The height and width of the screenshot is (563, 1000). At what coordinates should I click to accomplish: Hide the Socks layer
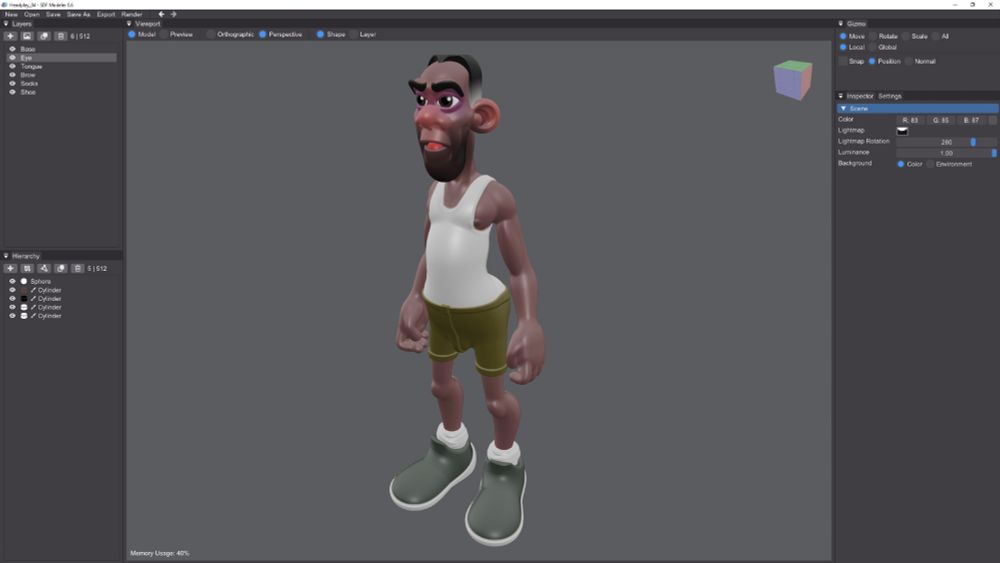click(12, 84)
